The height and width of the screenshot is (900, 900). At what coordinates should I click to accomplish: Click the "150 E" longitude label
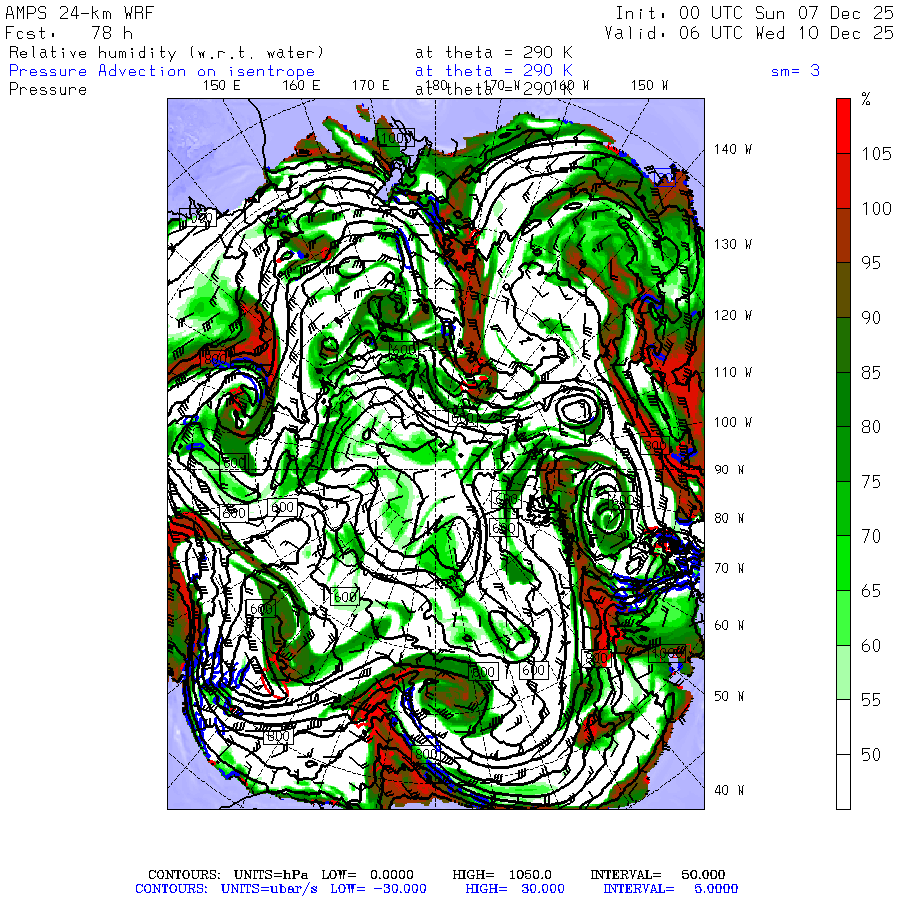coord(222,86)
